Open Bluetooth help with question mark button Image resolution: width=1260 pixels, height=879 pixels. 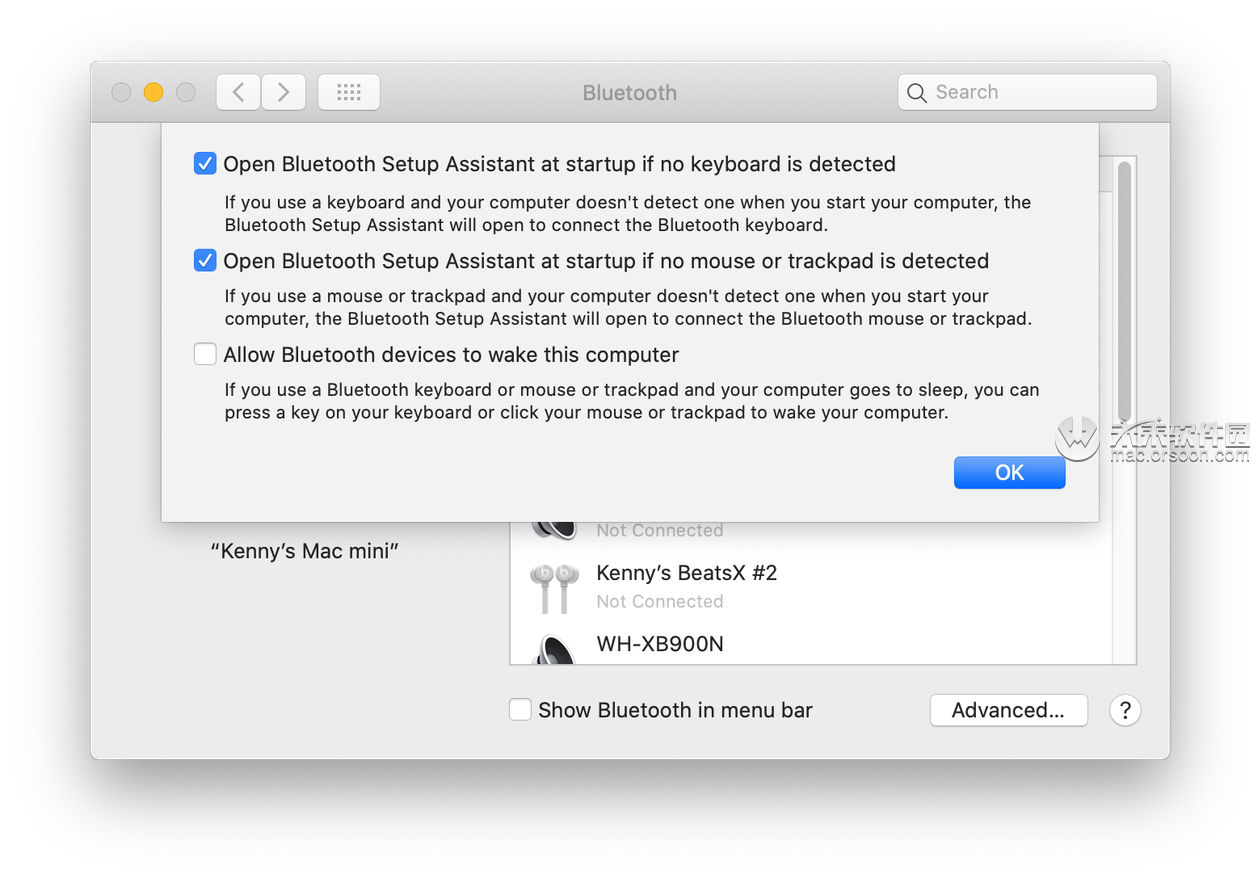click(x=1125, y=710)
